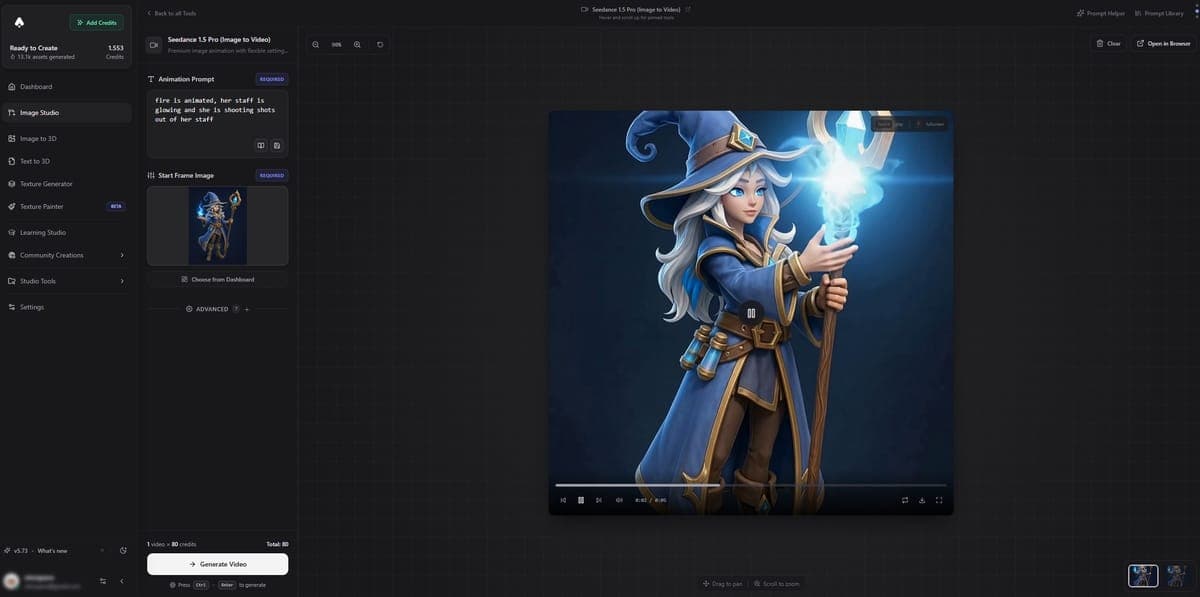Click the 50% zoom level indicator
Screen dimensions: 1200x597
[x=336, y=45]
